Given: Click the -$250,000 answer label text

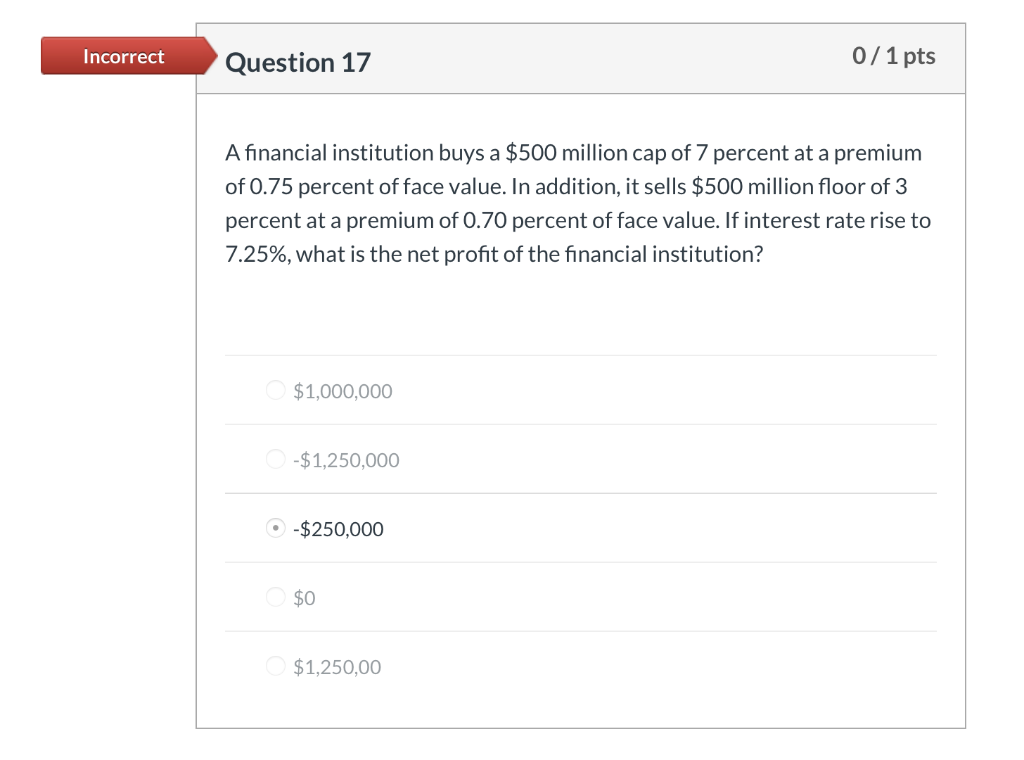Looking at the screenshot, I should pos(338,529).
